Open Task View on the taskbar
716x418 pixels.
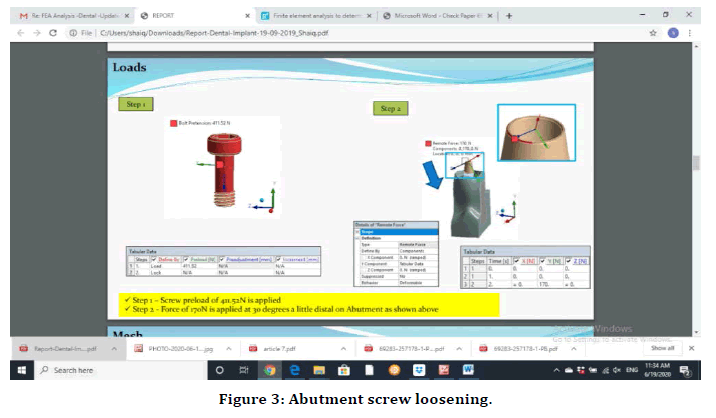click(244, 370)
